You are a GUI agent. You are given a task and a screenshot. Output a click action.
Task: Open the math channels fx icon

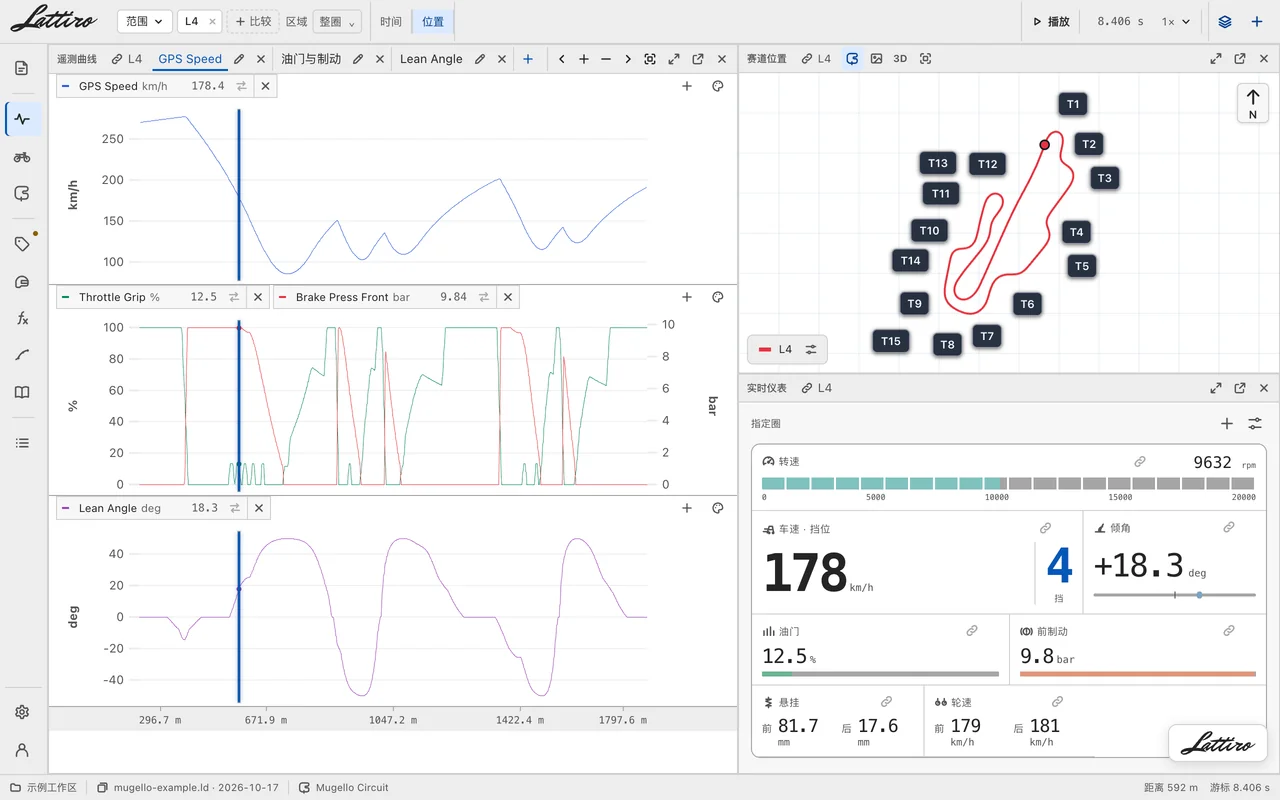(x=22, y=319)
